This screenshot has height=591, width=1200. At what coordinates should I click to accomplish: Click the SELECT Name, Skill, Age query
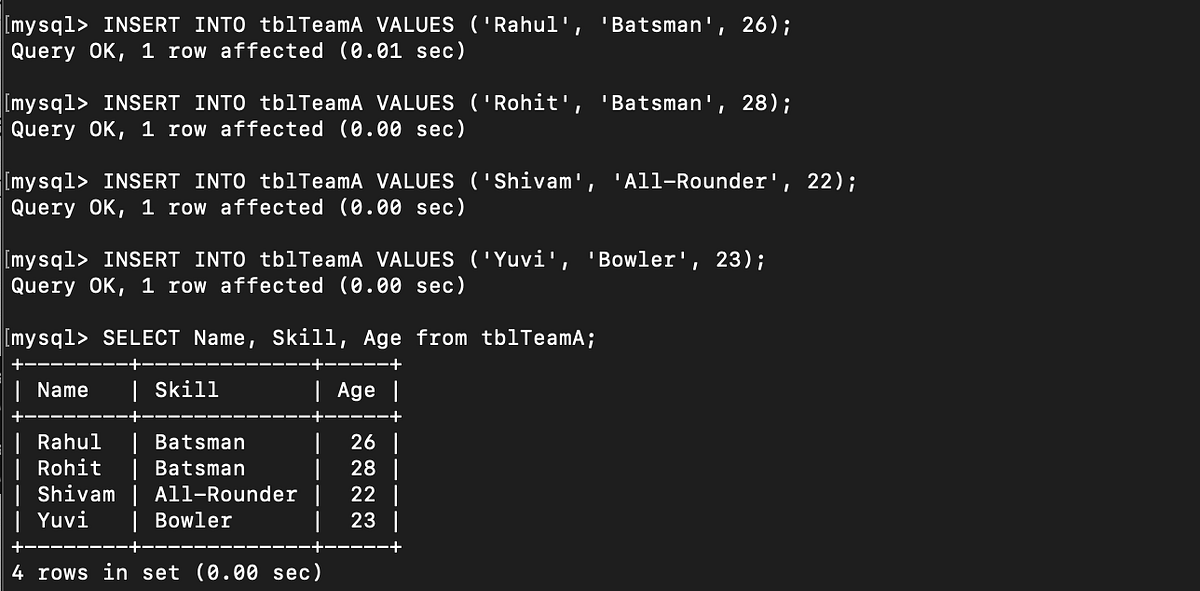click(x=349, y=338)
